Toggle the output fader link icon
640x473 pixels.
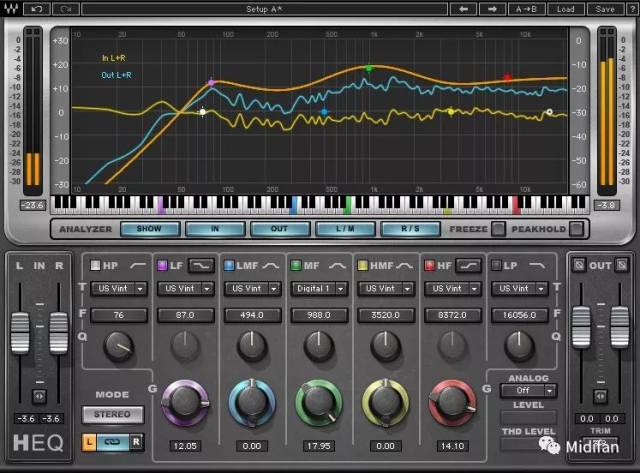click(x=600, y=396)
